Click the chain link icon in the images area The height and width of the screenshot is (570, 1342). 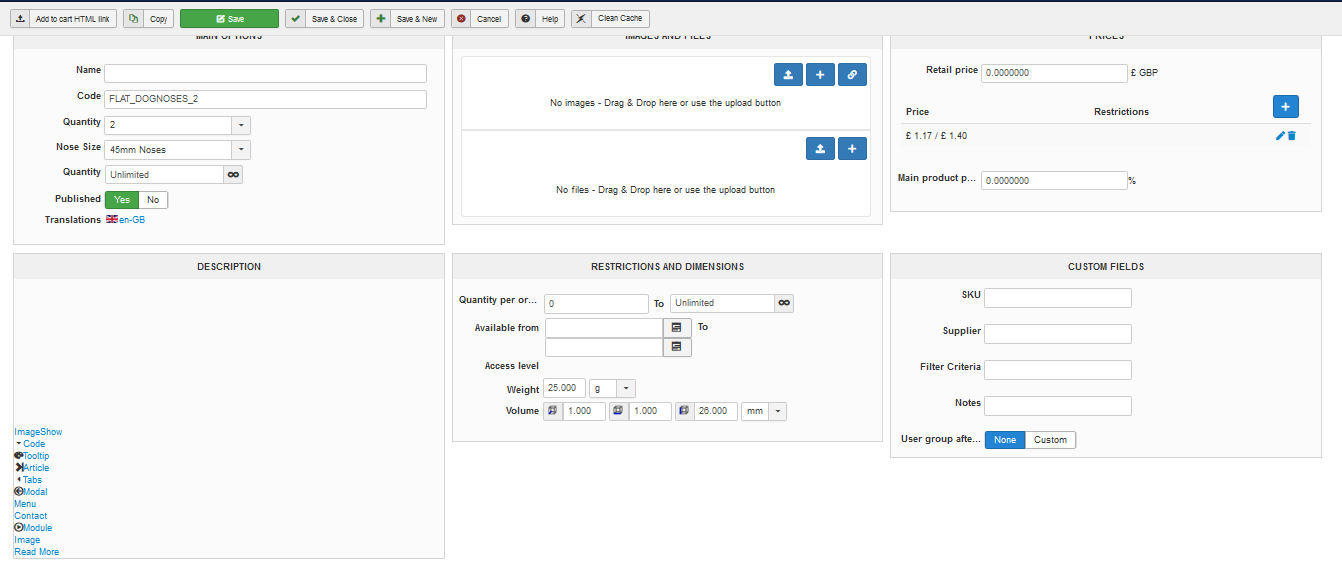(852, 74)
